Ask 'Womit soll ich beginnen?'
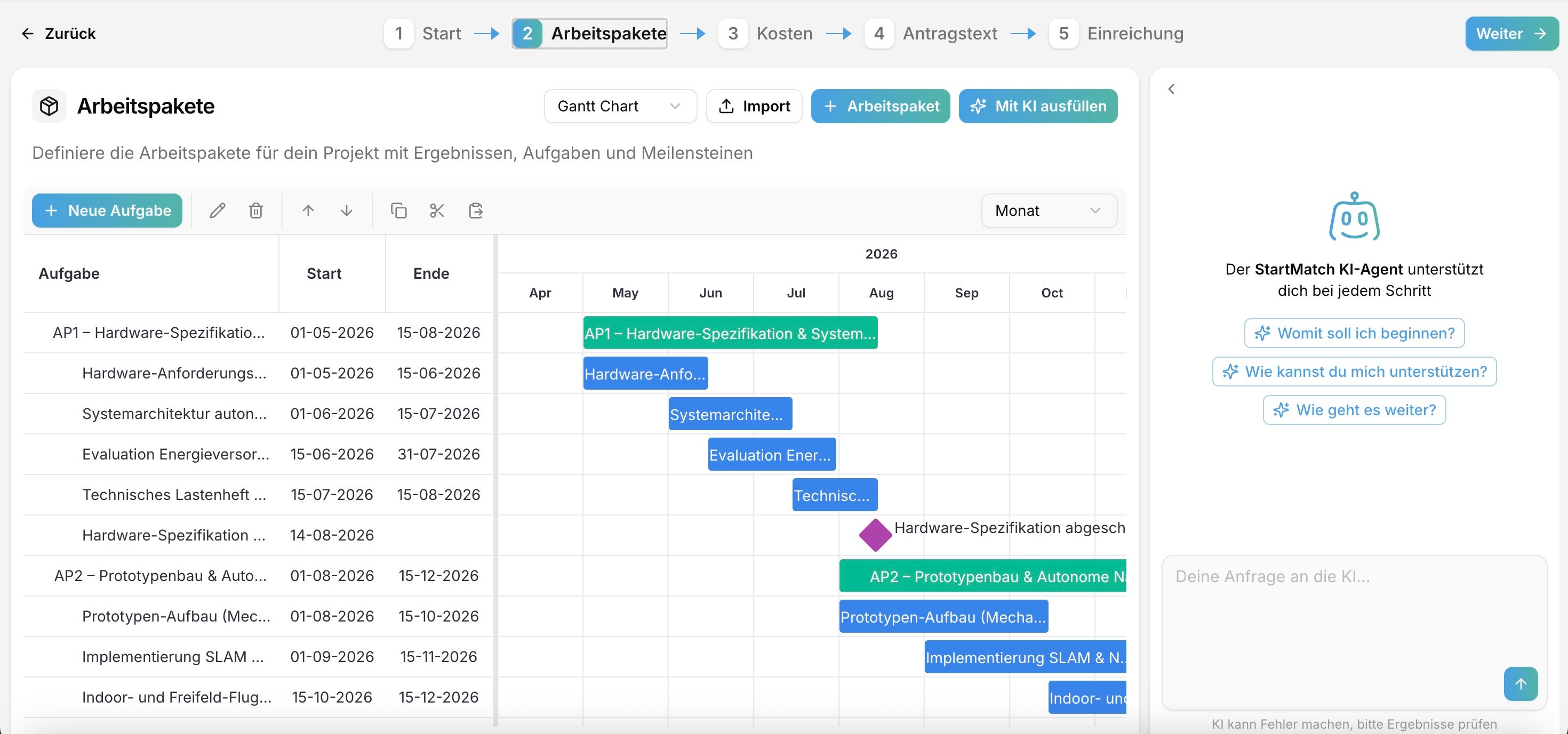 (1354, 333)
